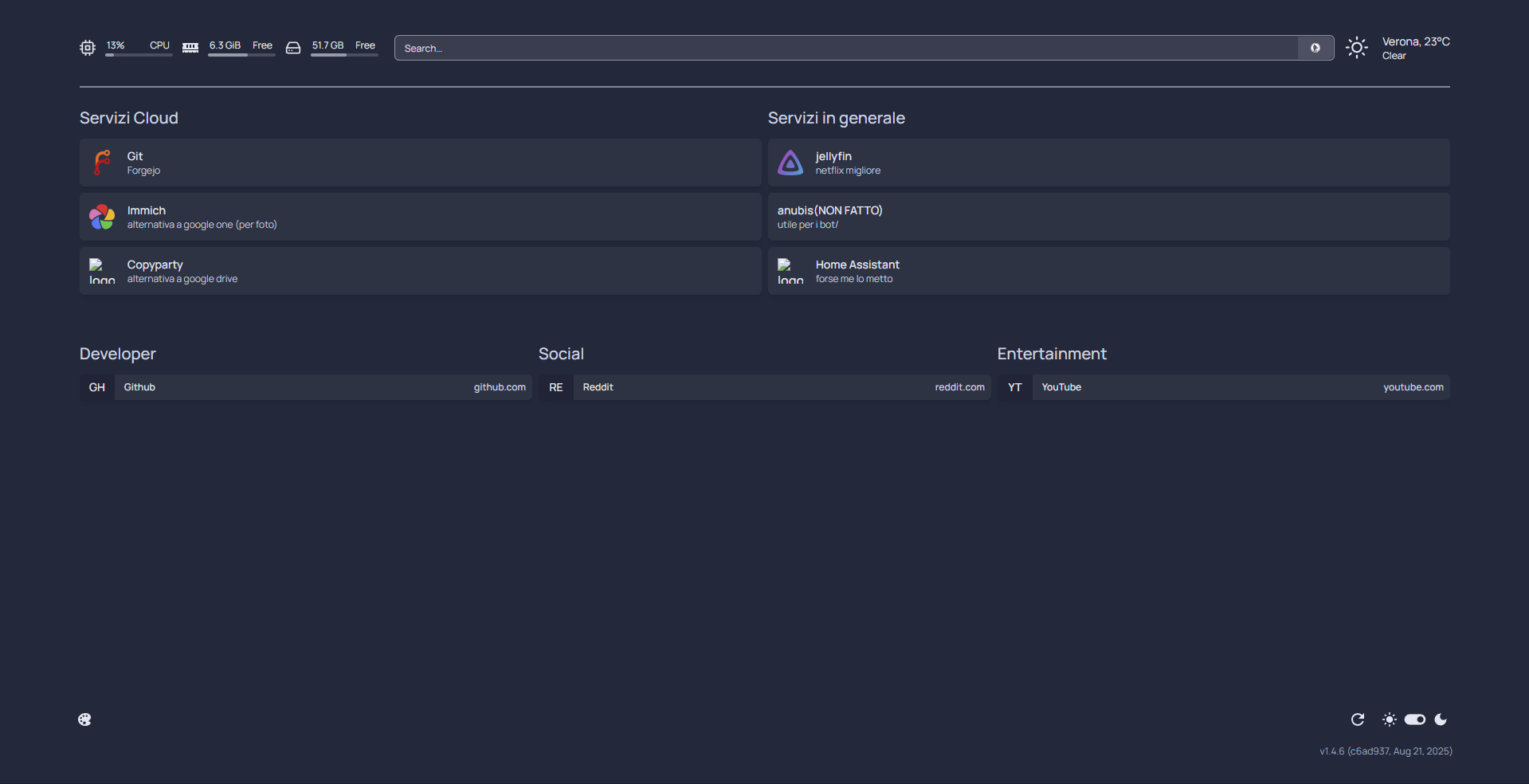Click the weather sun icon beside Verona
The image size is (1529, 784).
[x=1356, y=48]
